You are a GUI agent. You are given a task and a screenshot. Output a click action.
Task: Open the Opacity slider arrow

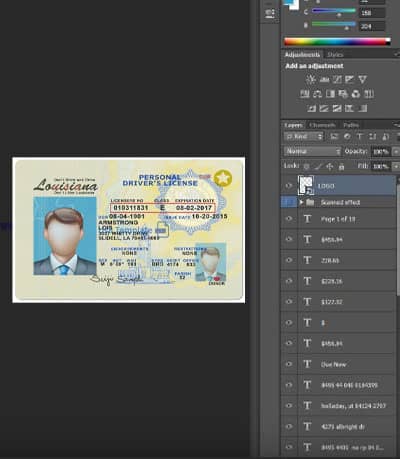[x=395, y=152]
